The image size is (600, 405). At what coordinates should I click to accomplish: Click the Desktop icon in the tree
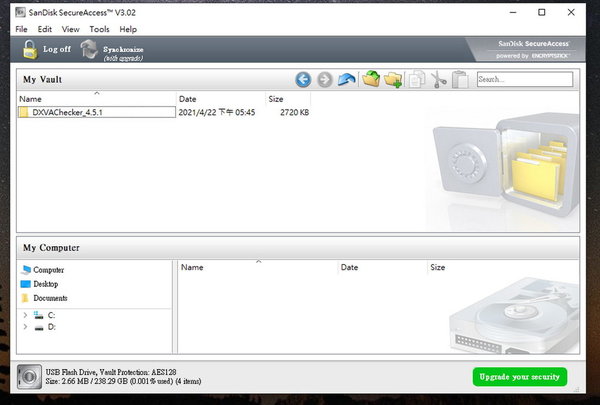(x=26, y=284)
